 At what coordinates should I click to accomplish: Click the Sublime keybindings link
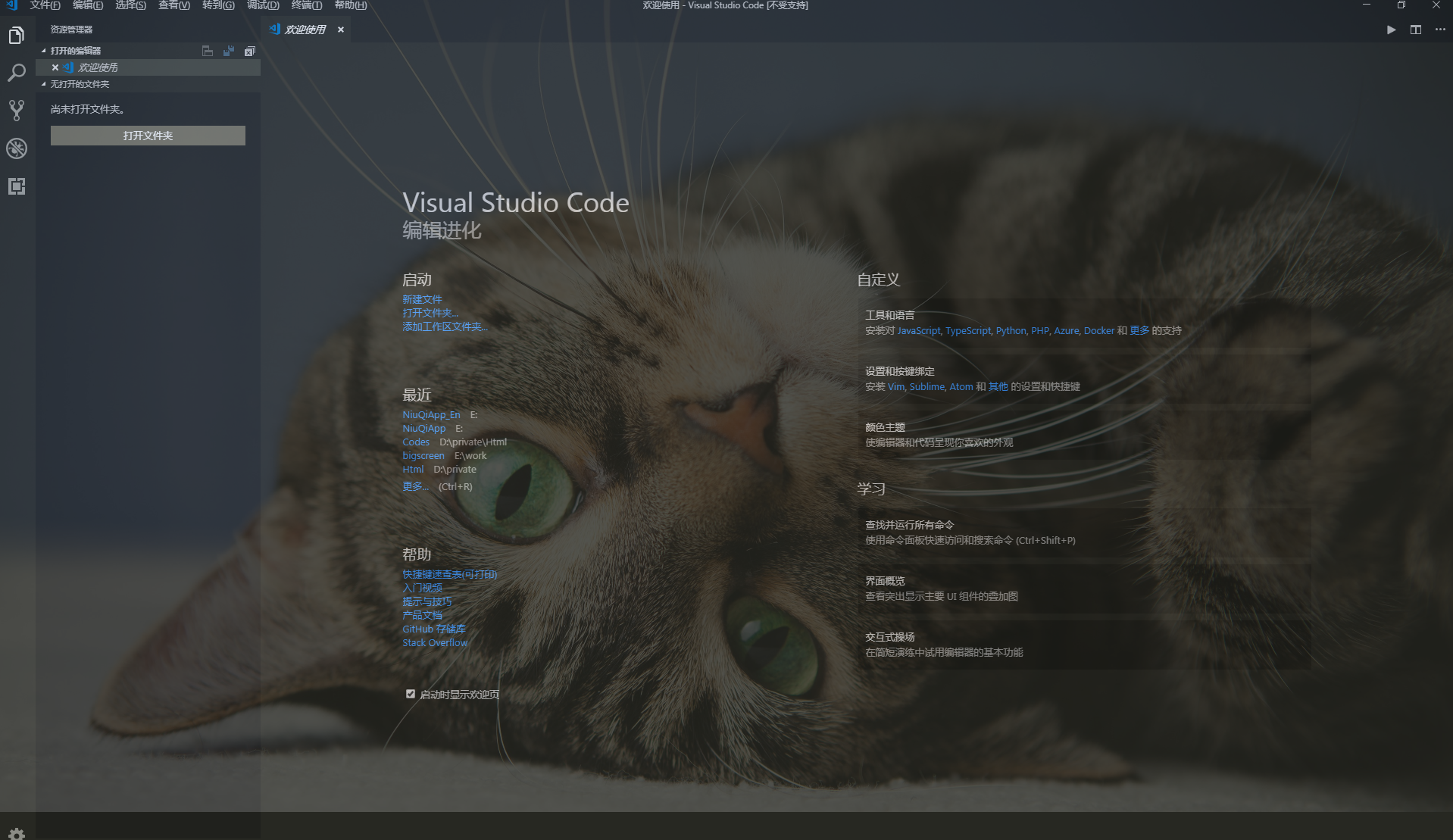(x=927, y=386)
